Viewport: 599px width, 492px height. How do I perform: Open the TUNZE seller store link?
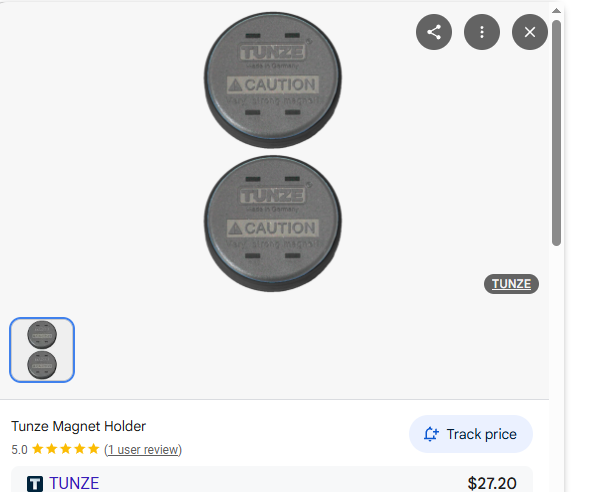pos(74,483)
